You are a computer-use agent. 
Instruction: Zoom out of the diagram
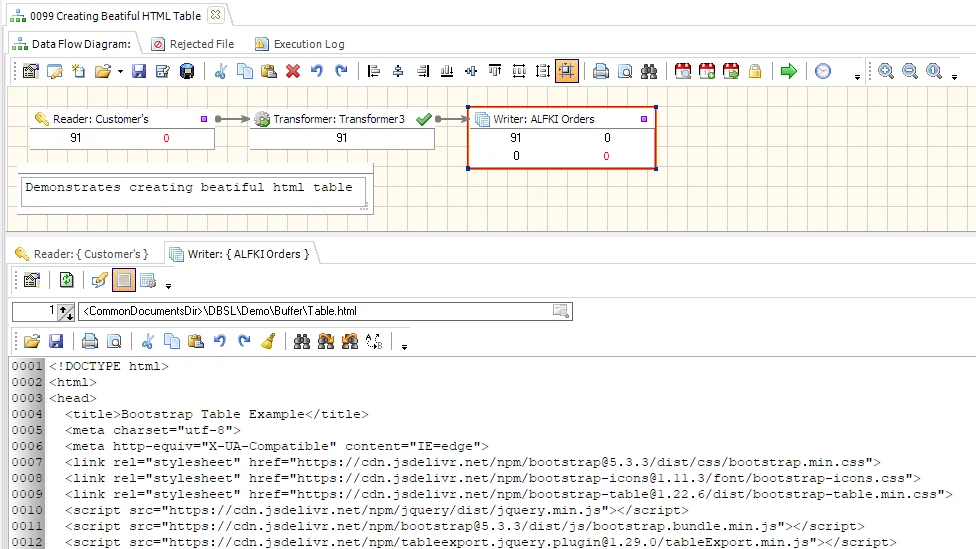pyautogui.click(x=910, y=71)
